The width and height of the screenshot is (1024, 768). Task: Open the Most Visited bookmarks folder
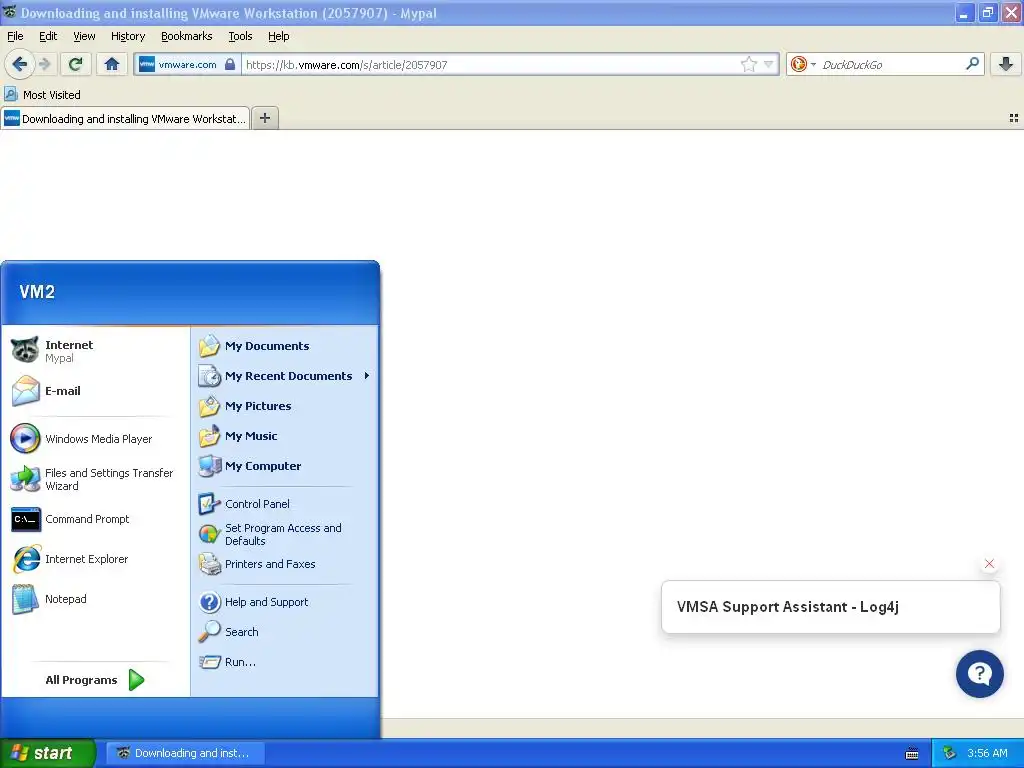click(x=43, y=95)
